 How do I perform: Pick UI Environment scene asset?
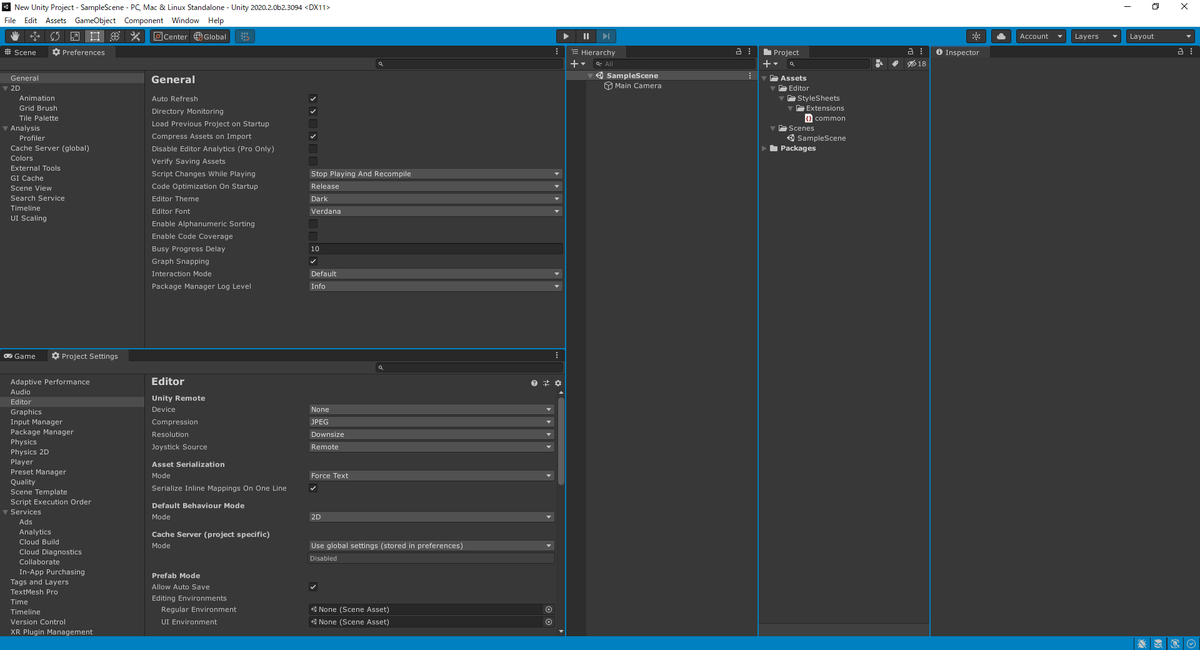click(548, 622)
